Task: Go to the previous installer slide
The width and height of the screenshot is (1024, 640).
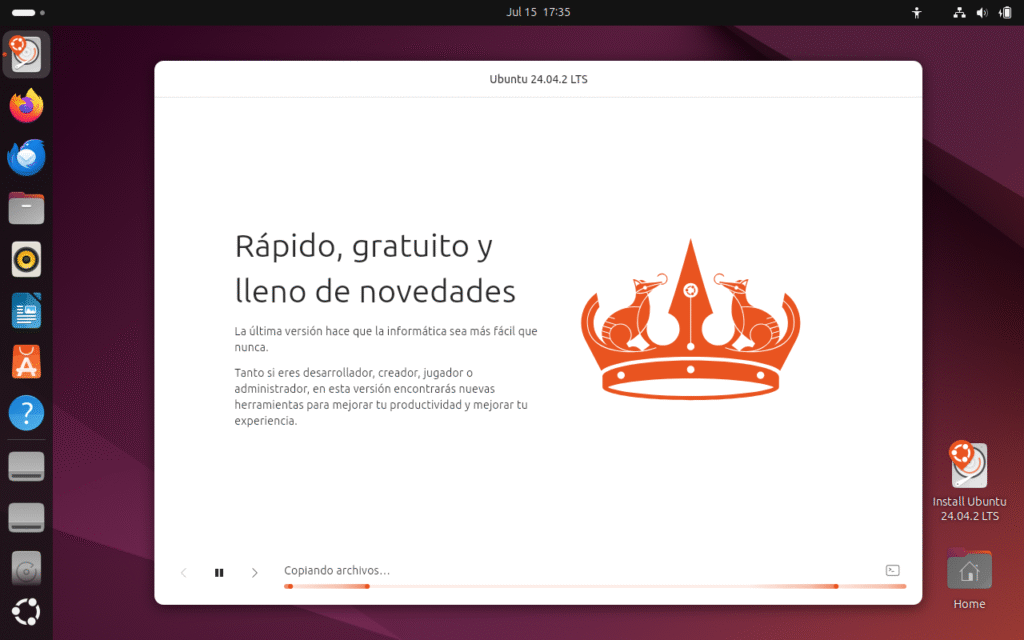Action: click(x=184, y=573)
